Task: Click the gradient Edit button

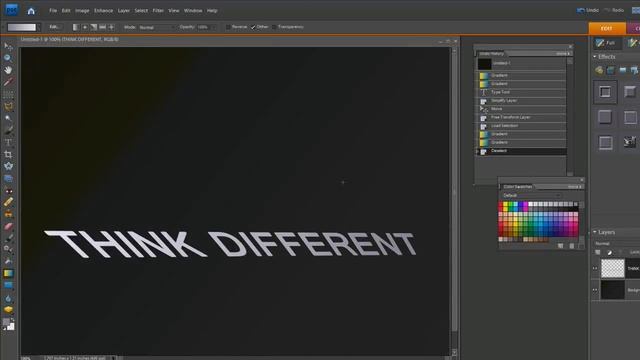Action: pyautogui.click(x=54, y=27)
